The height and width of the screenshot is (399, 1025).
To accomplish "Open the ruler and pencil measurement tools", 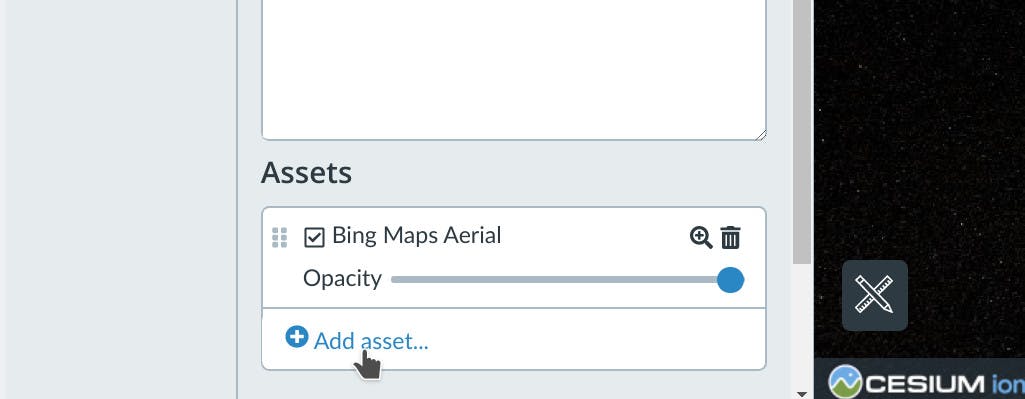I will (x=875, y=295).
